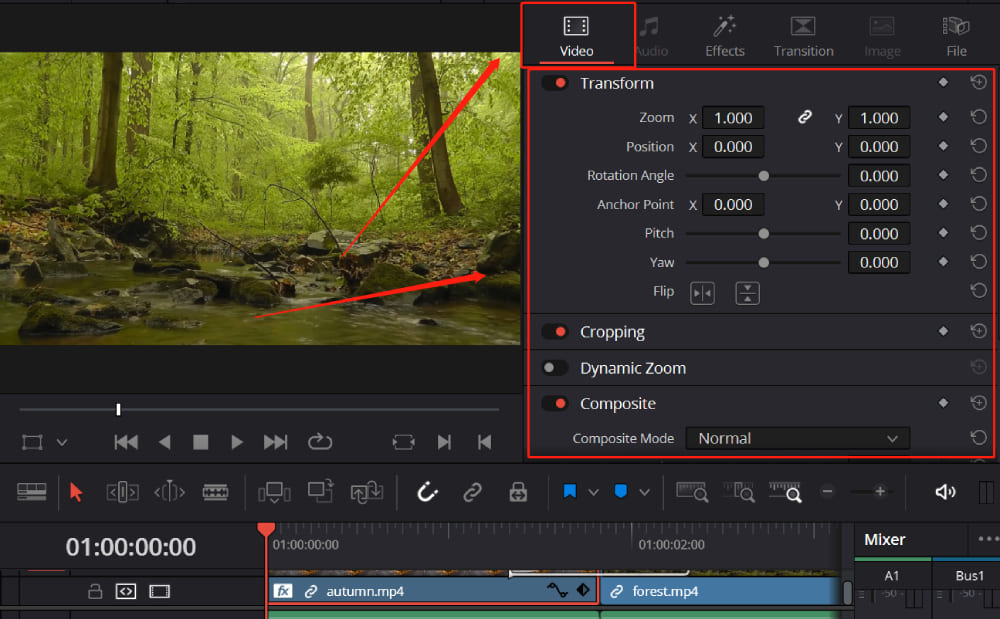This screenshot has width=1000, height=619.
Task: Add a flag using the blue flag icon
Action: (568, 492)
